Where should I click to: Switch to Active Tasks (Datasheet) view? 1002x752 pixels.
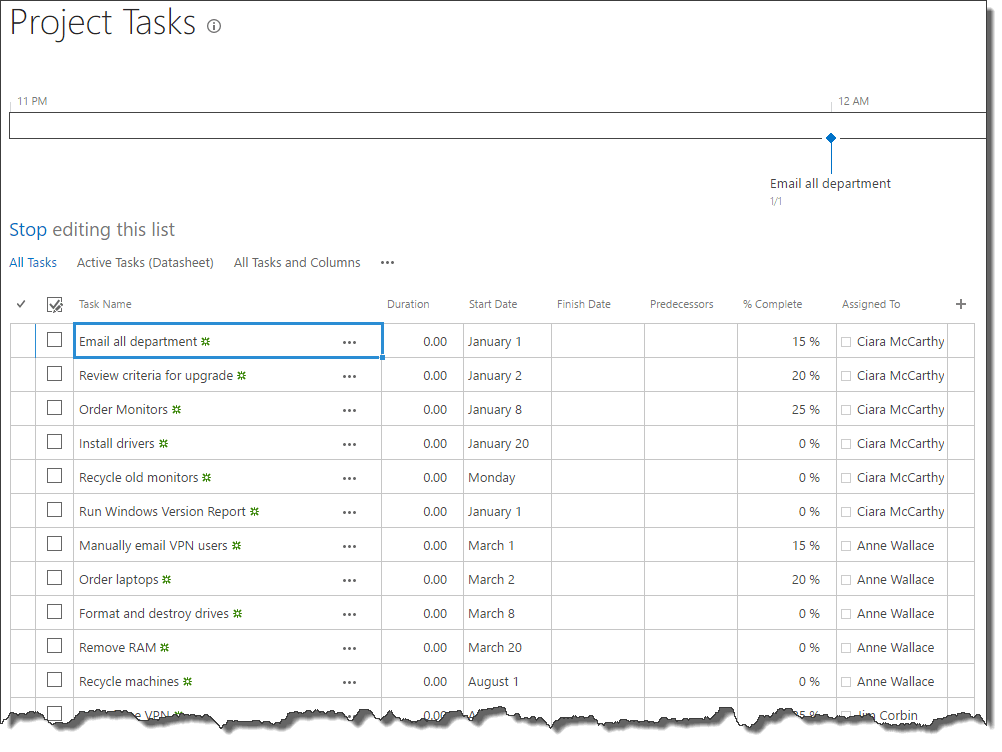(145, 263)
